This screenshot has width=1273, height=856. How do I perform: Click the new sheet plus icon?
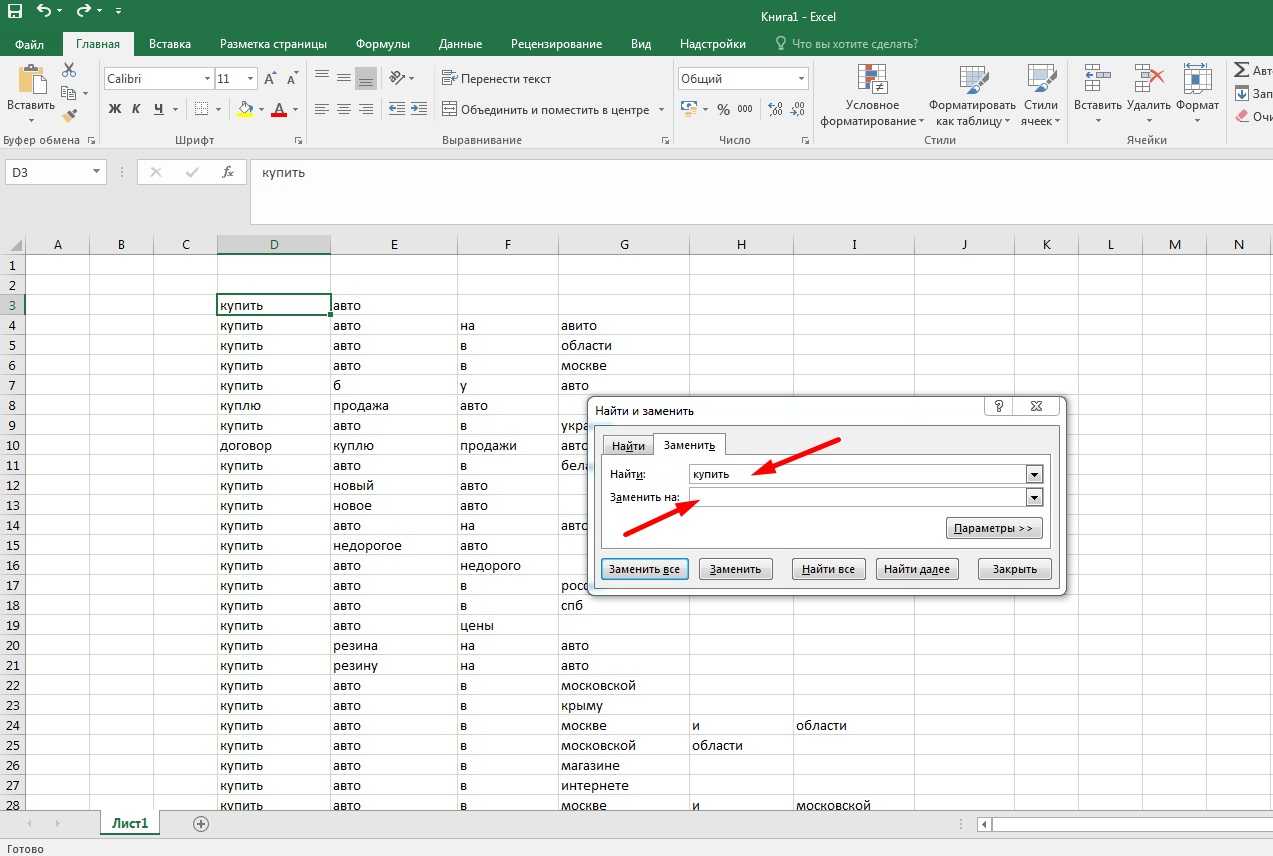(x=201, y=824)
